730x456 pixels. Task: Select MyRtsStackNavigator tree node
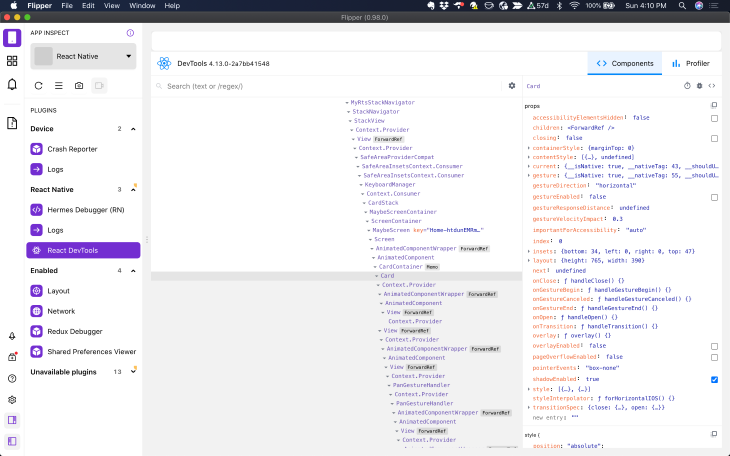(382, 102)
